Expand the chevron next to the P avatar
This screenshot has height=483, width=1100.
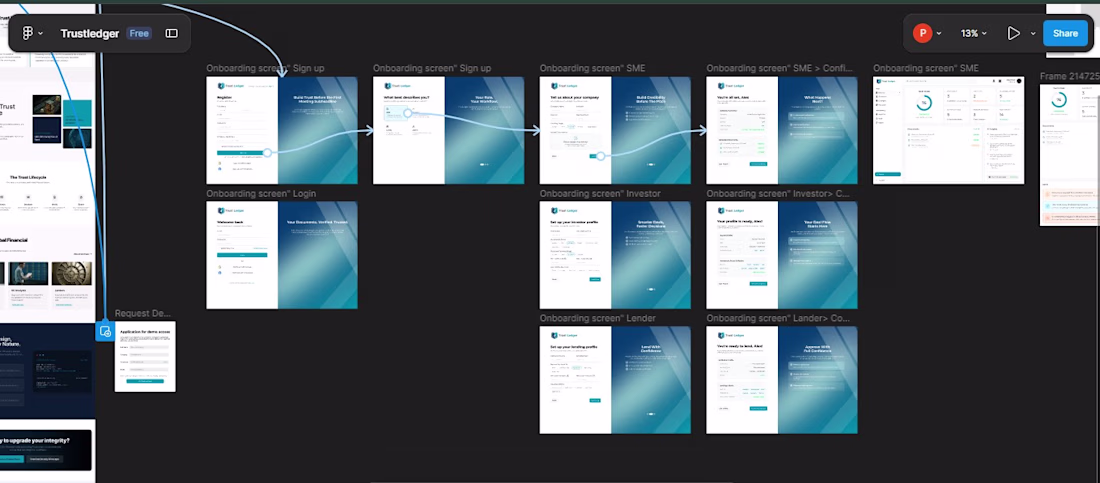939,34
